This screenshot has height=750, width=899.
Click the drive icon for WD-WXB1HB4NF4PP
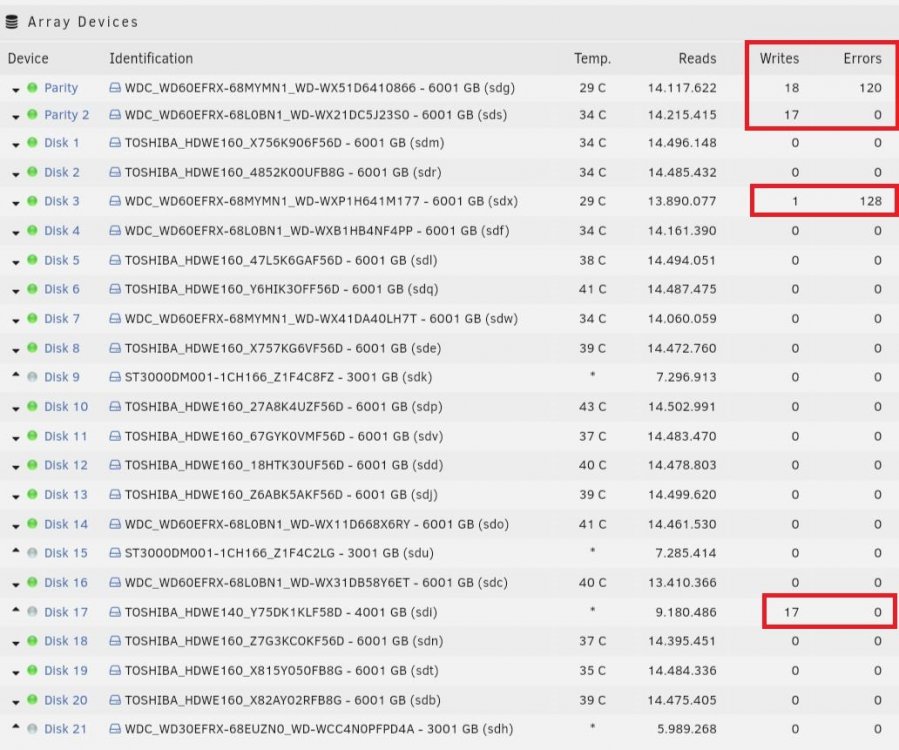click(x=115, y=231)
